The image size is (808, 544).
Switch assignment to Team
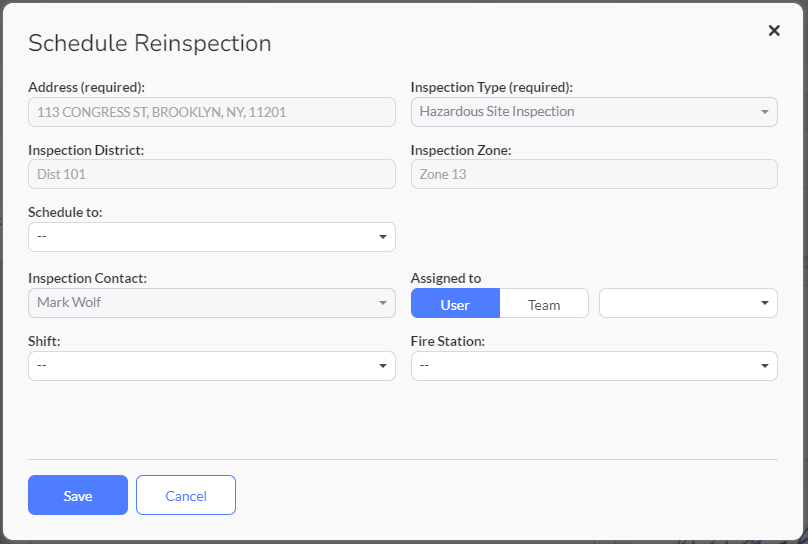click(544, 303)
